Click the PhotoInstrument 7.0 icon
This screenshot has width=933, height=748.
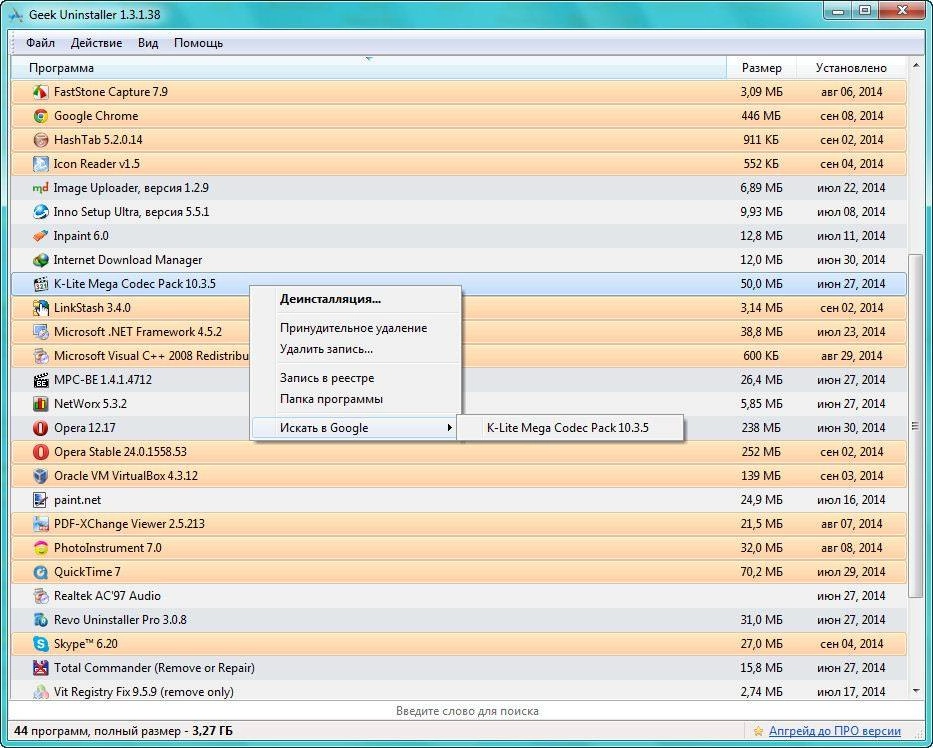coord(40,548)
